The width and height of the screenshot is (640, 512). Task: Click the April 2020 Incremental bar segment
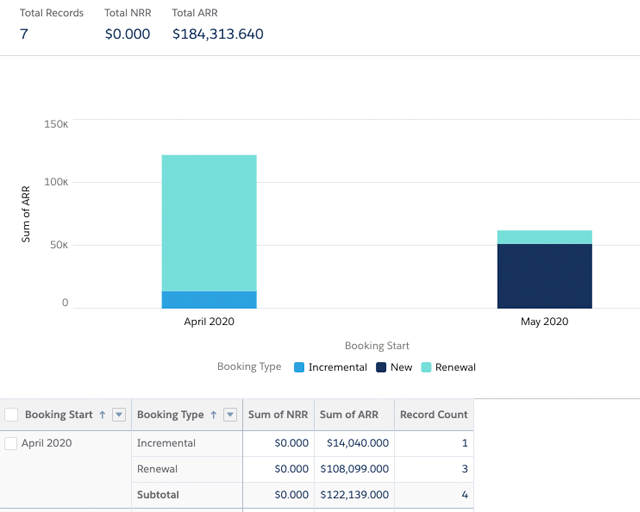click(x=209, y=300)
